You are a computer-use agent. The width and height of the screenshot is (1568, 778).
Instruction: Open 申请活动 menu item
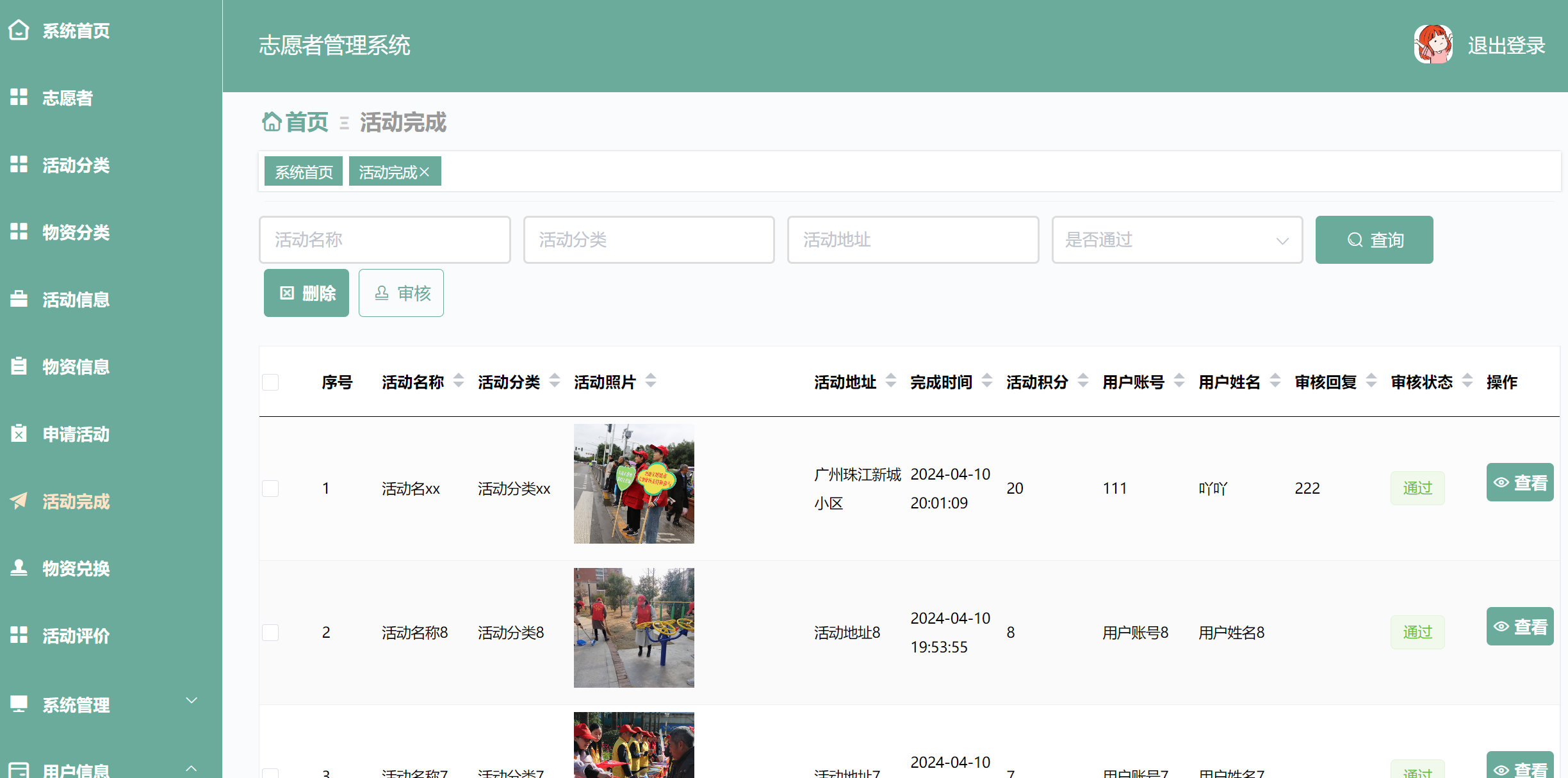pyautogui.click(x=76, y=434)
